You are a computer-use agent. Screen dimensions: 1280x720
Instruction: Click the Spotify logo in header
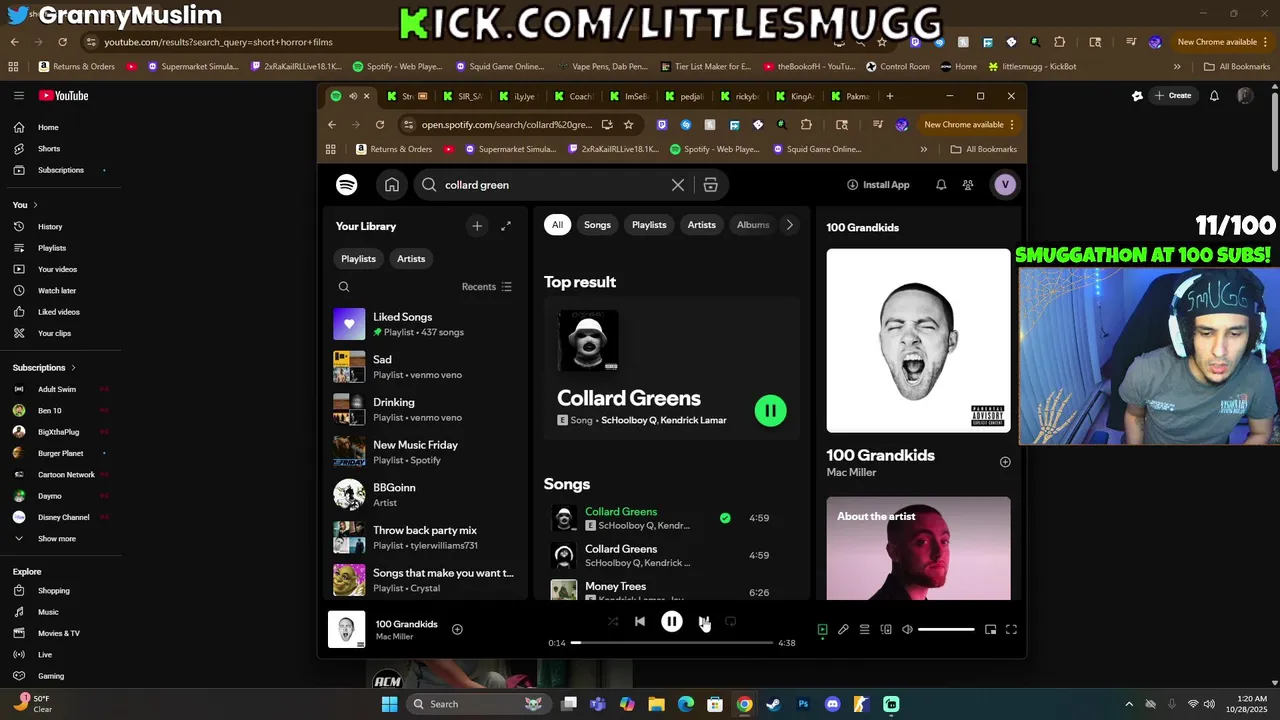347,185
